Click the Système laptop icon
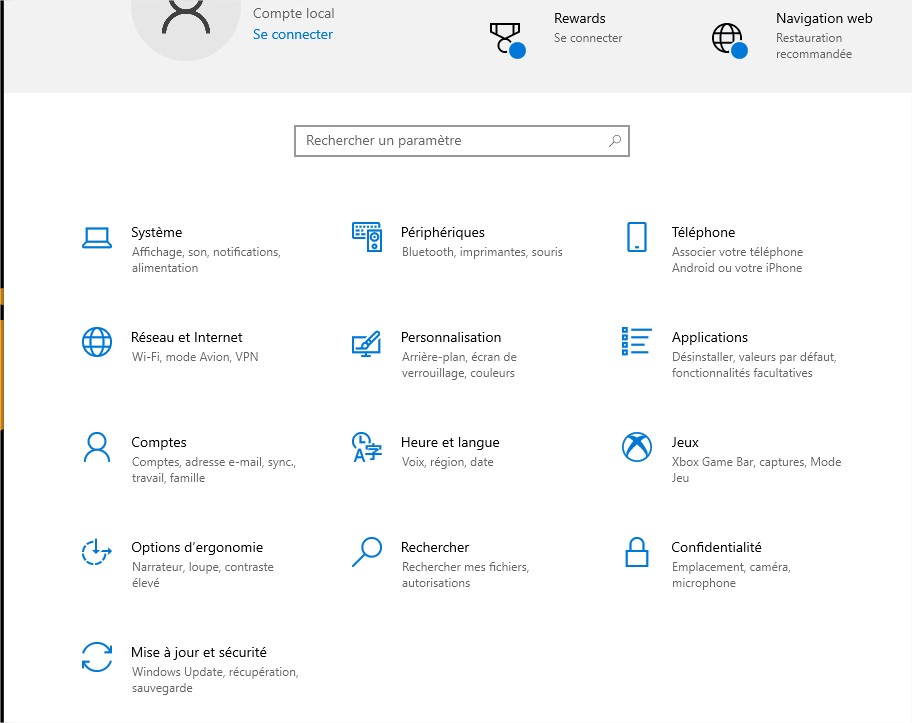The height and width of the screenshot is (723, 912). [97, 237]
